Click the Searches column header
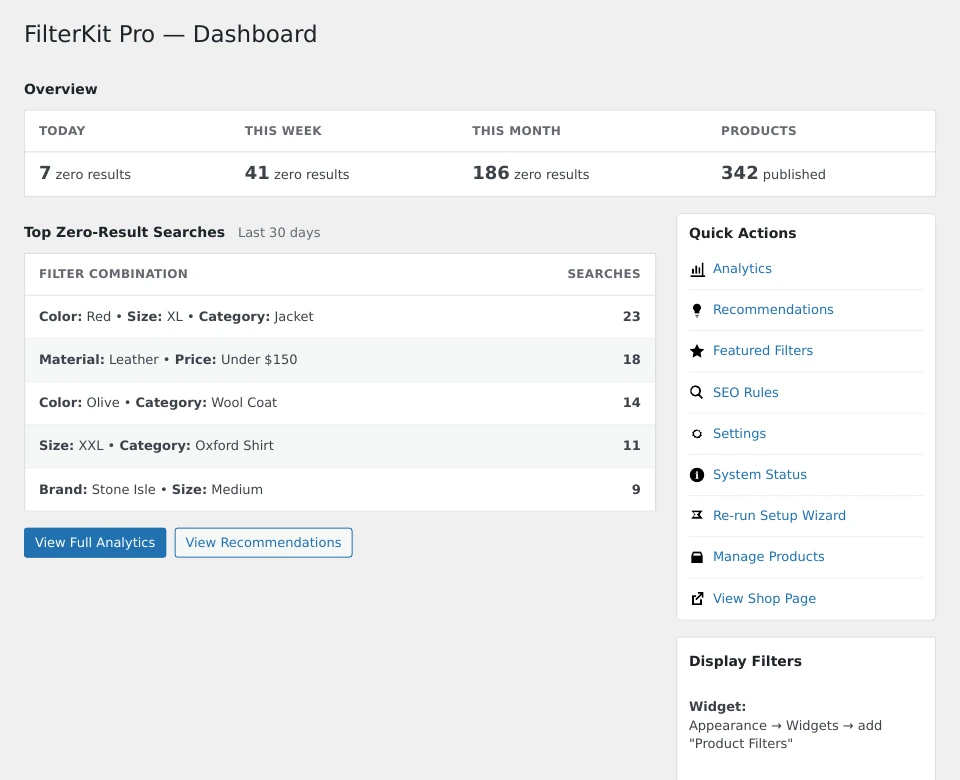 [604, 274]
